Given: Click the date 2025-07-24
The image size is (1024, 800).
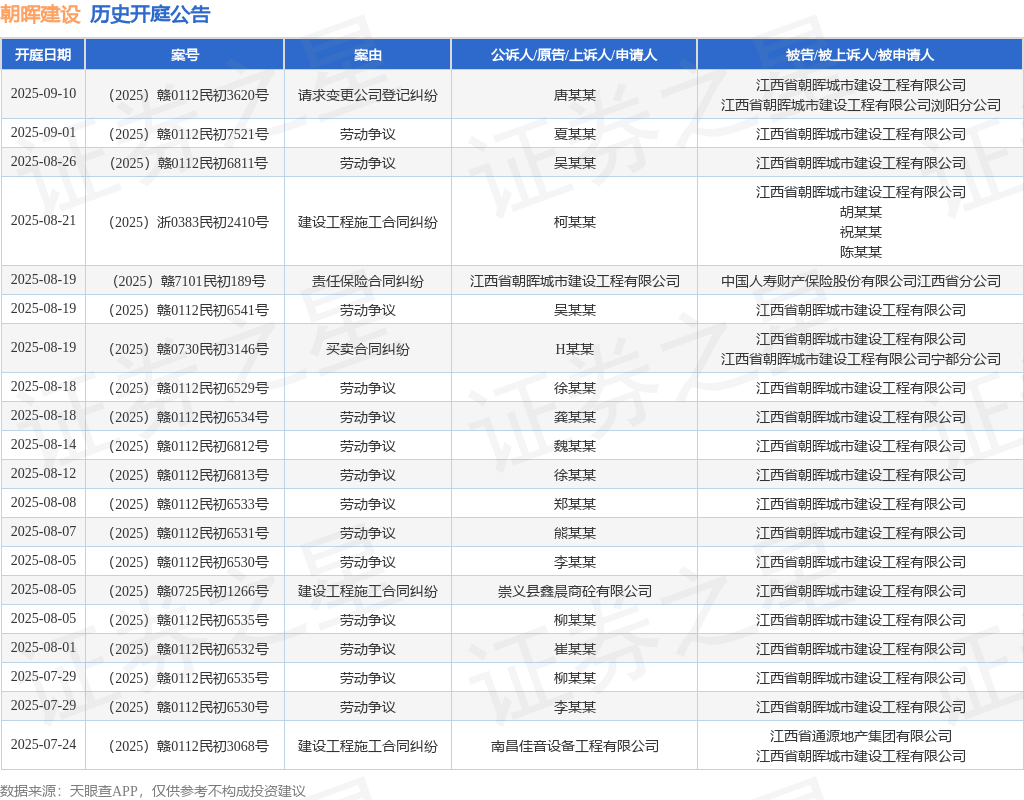Looking at the screenshot, I should pos(43,744).
